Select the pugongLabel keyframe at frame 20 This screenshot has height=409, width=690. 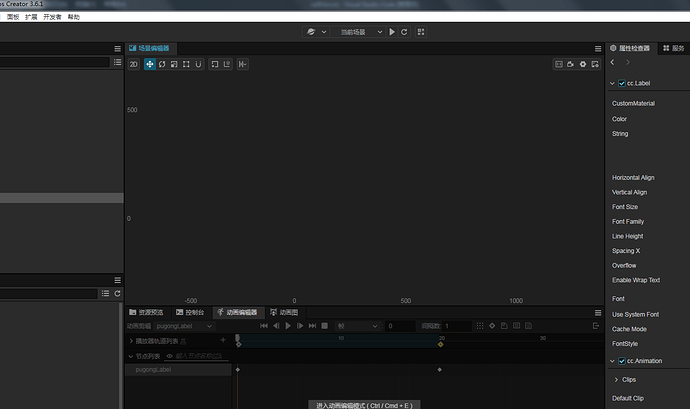[x=440, y=370]
